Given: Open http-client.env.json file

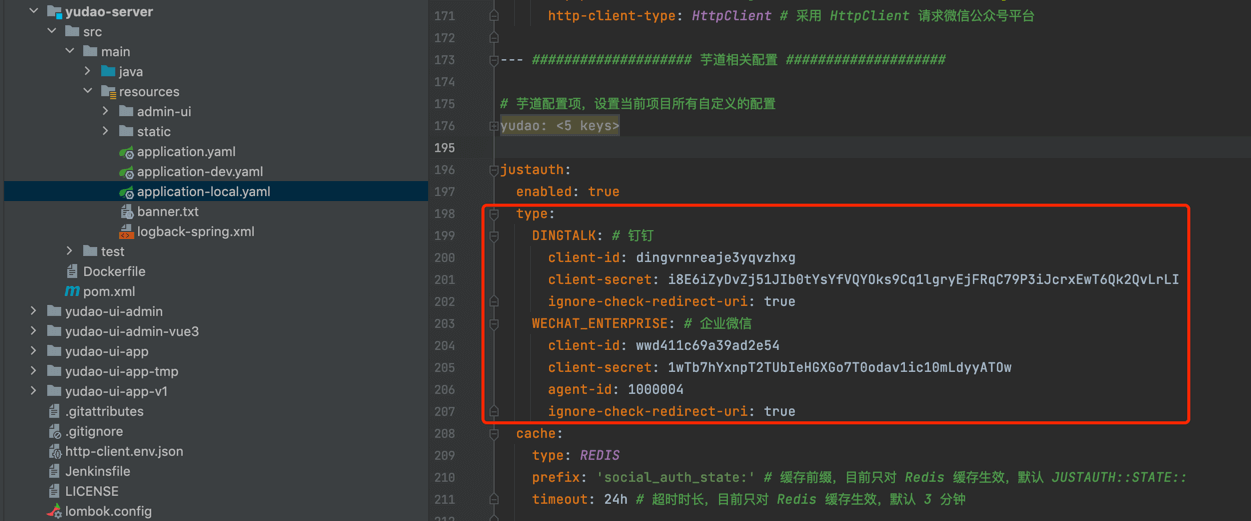Looking at the screenshot, I should click(x=124, y=451).
